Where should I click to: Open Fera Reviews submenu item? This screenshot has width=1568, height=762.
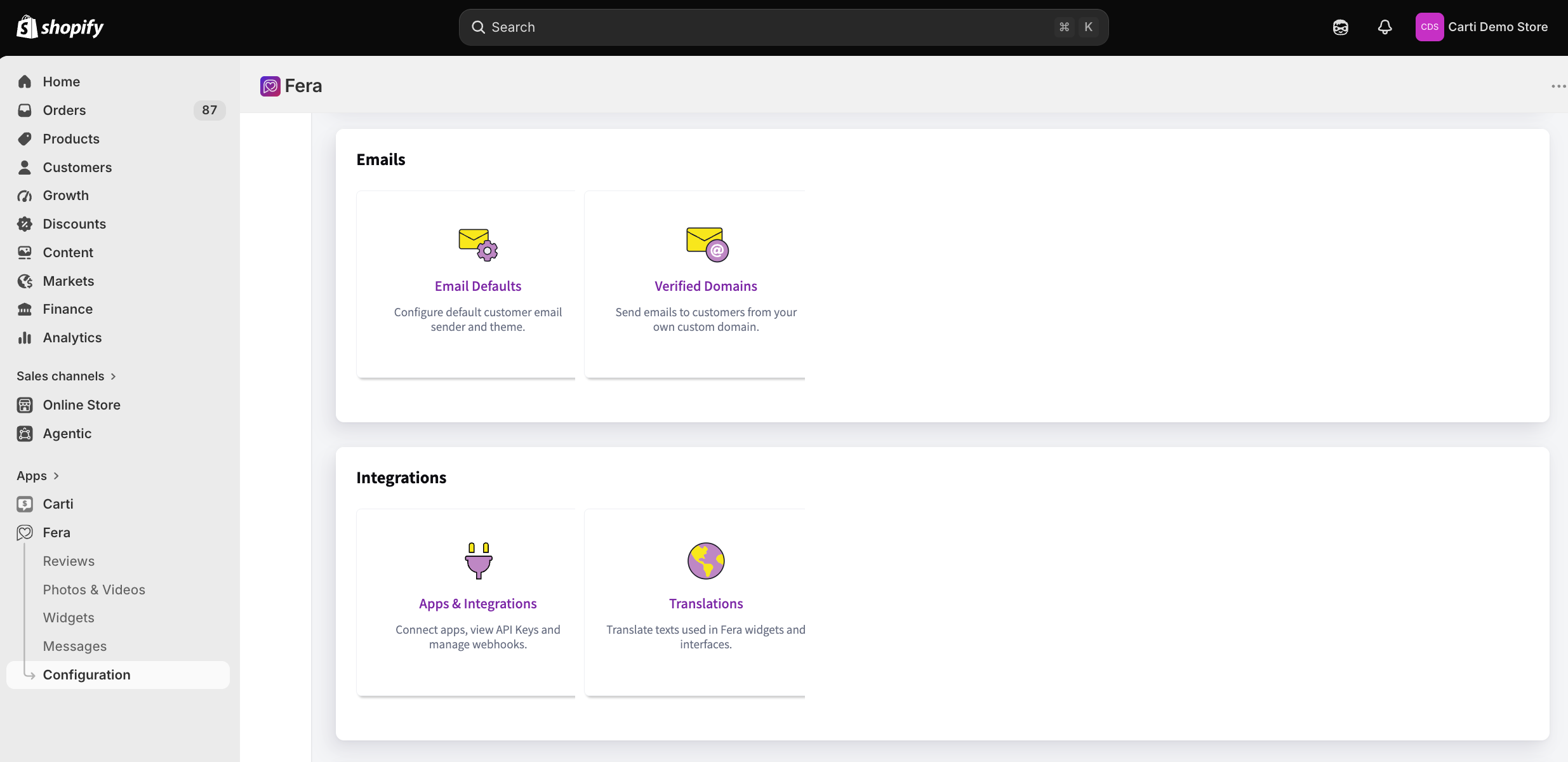pyautogui.click(x=69, y=561)
